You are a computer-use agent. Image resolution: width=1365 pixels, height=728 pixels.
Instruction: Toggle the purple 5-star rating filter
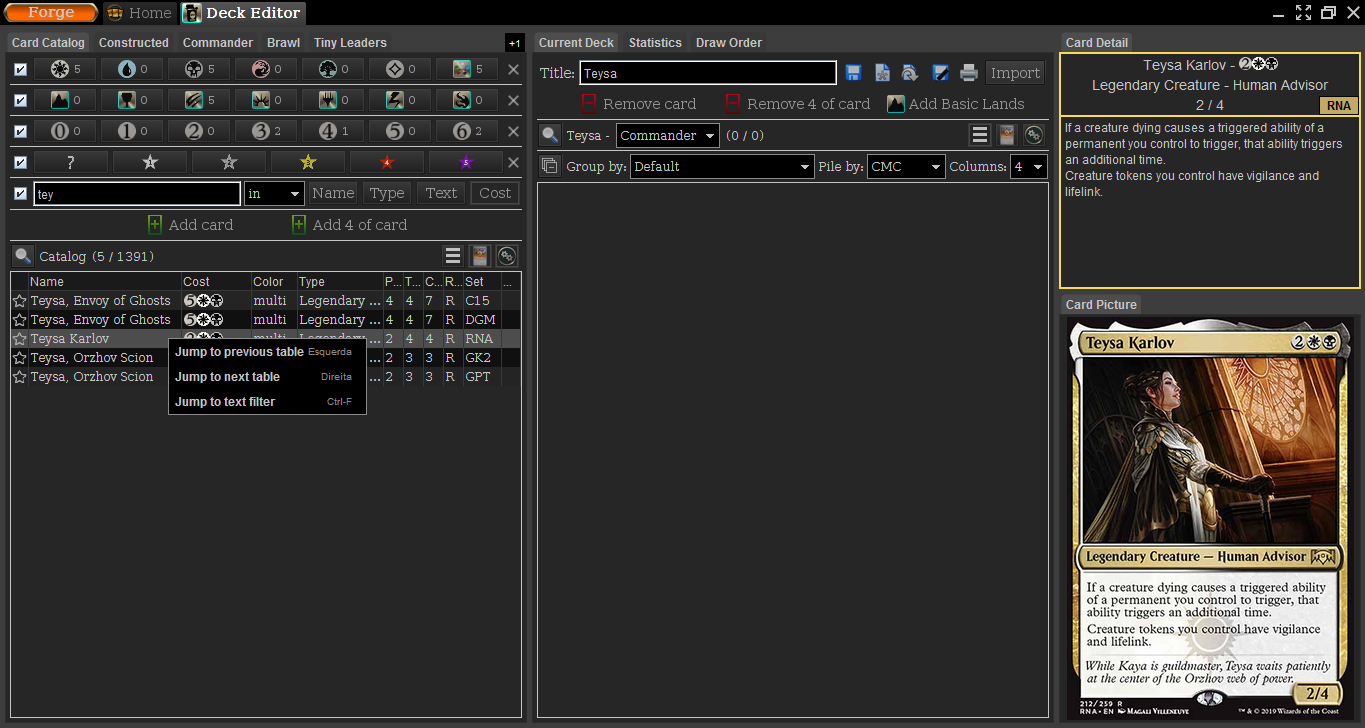(x=465, y=162)
